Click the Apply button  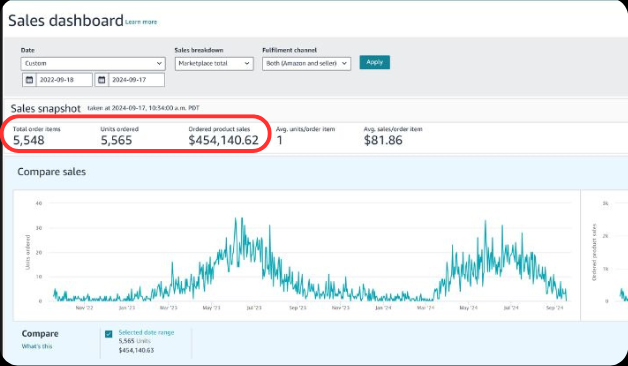(374, 62)
